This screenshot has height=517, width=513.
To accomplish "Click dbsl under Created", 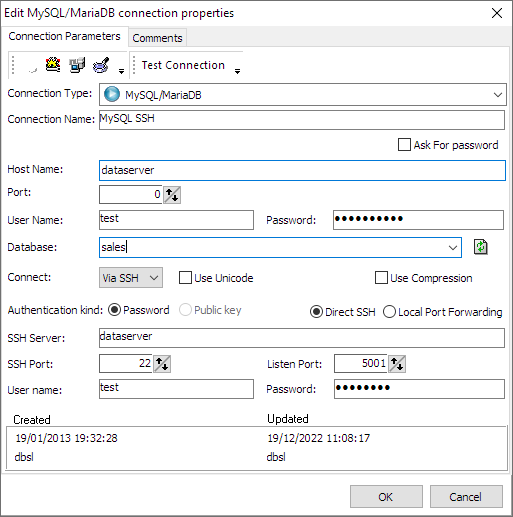I will 24,457.
